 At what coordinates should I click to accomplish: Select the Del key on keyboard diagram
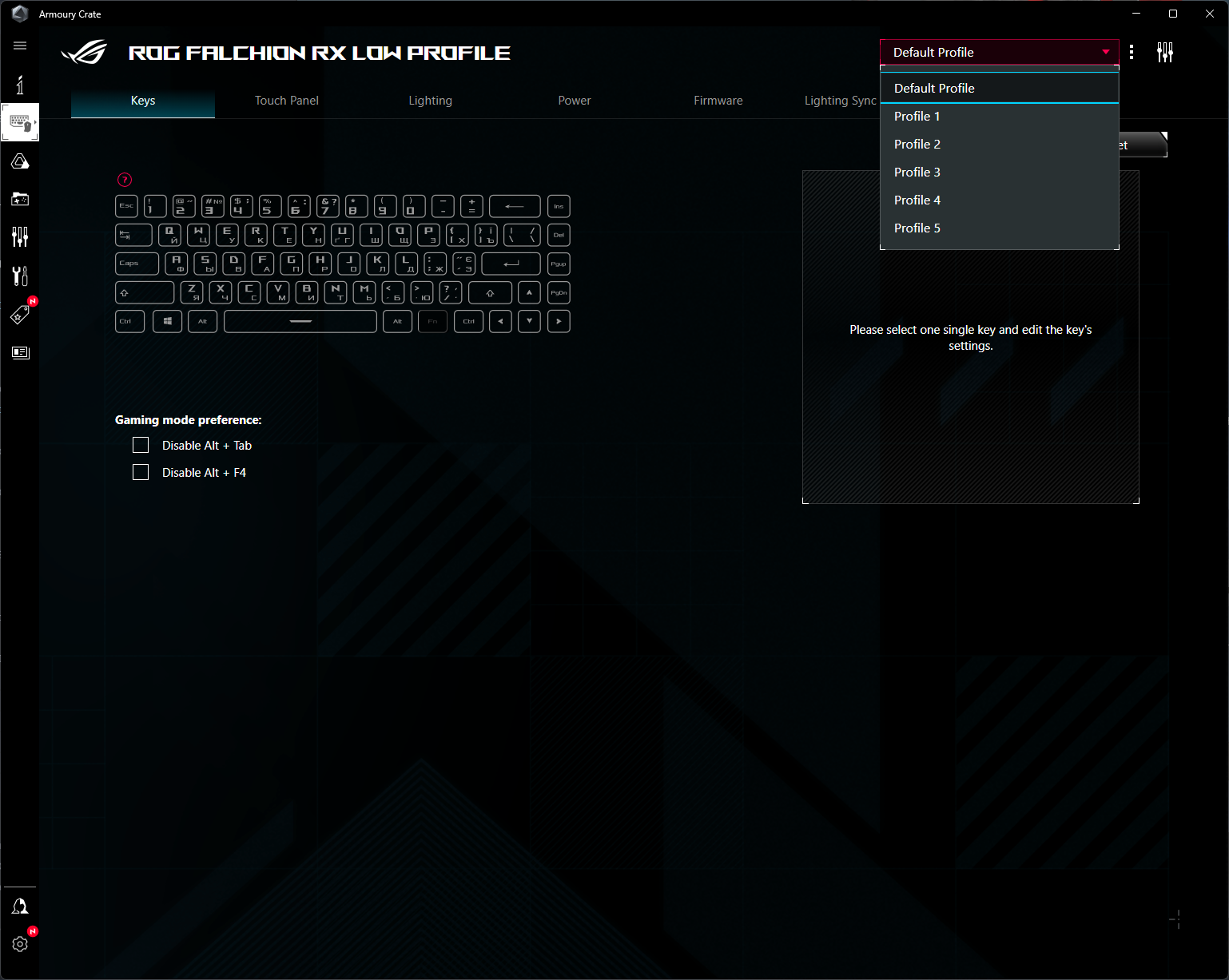tap(559, 235)
